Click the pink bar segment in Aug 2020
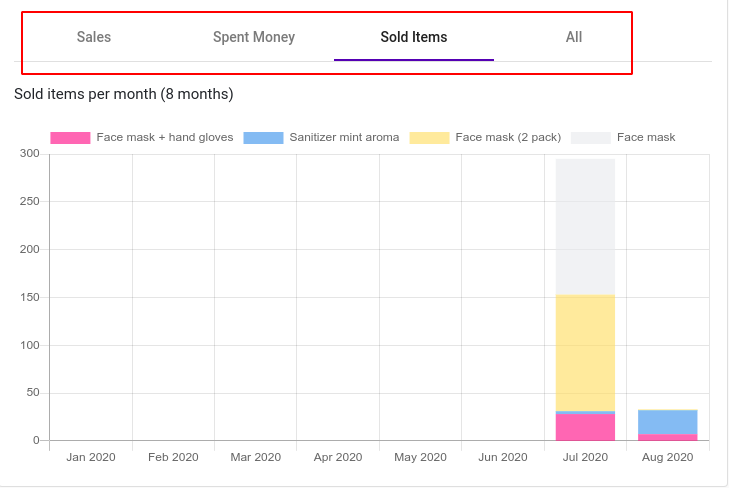Screen dimensions: 729x488 coord(667,437)
